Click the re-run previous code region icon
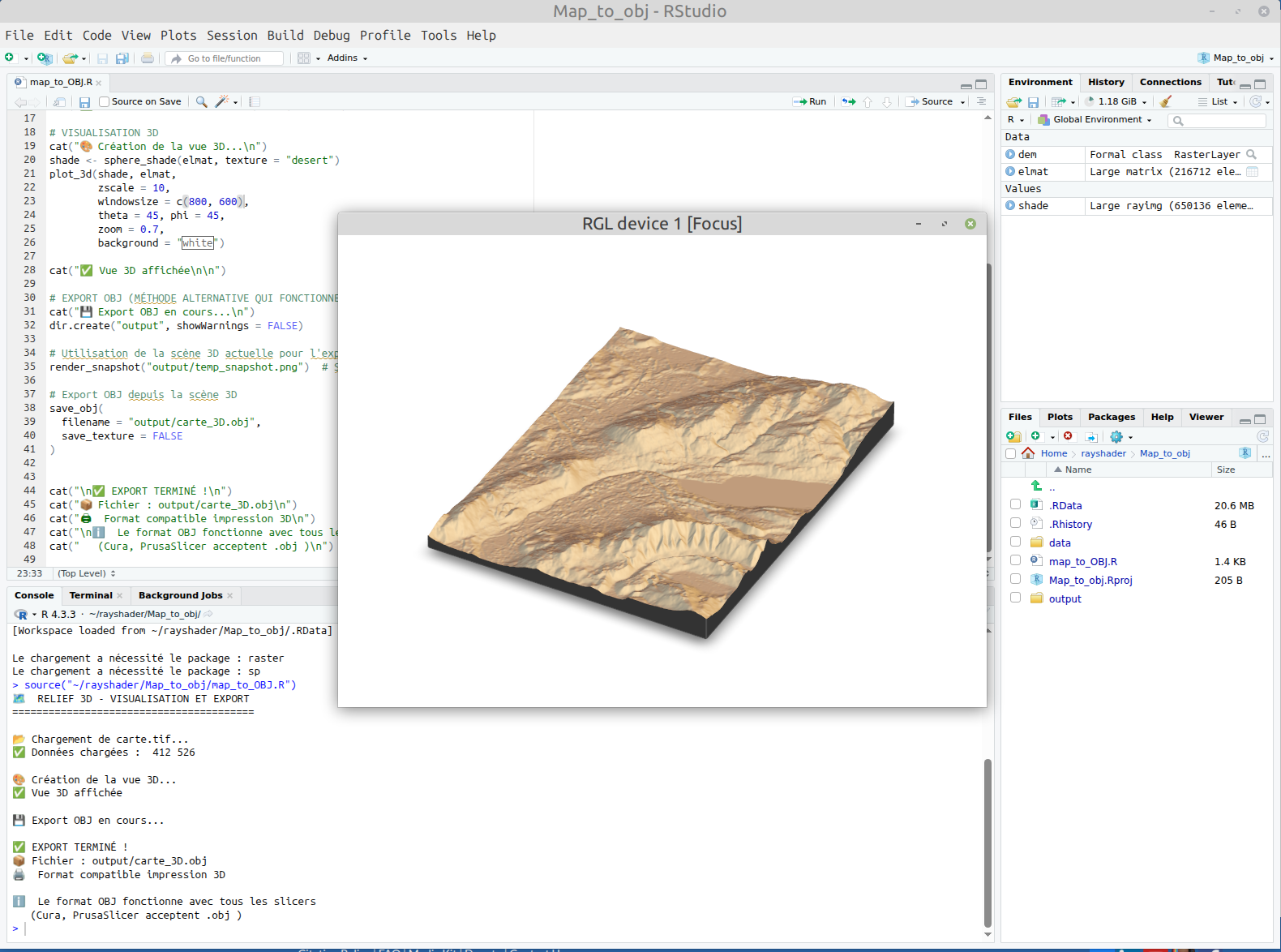This screenshot has height=952, width=1281. tap(848, 101)
